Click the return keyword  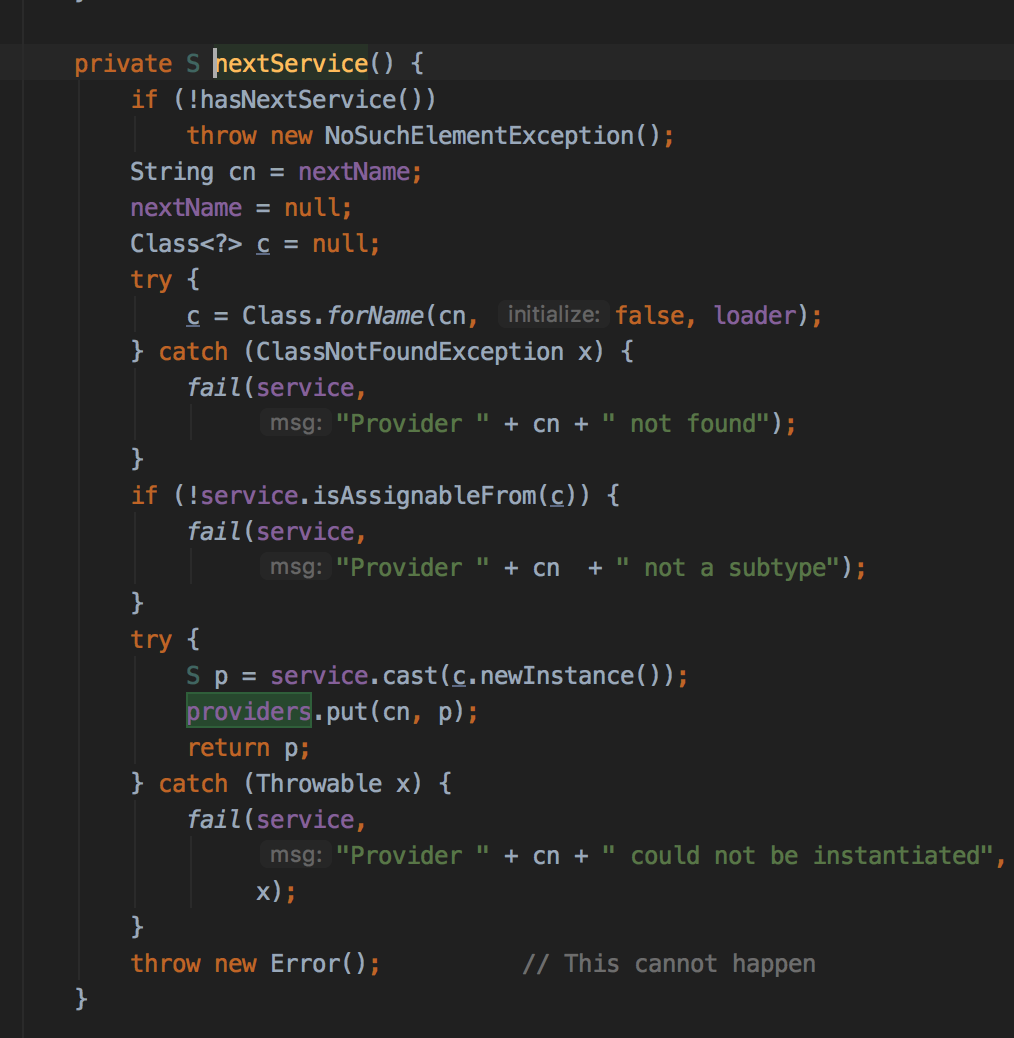click(228, 748)
